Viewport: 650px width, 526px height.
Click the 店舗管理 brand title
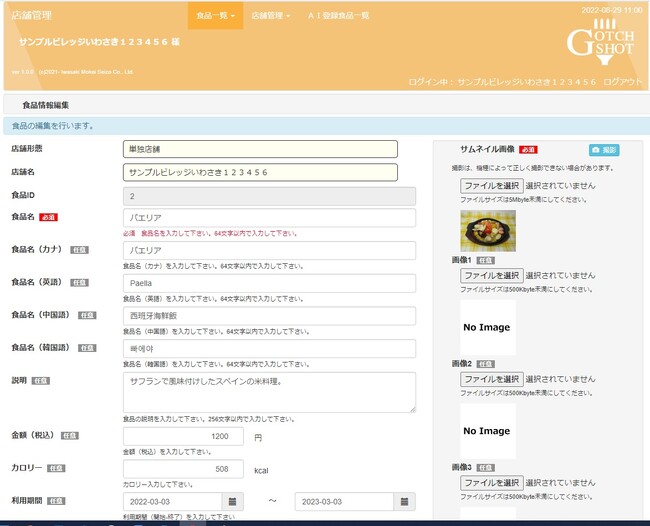31,16
